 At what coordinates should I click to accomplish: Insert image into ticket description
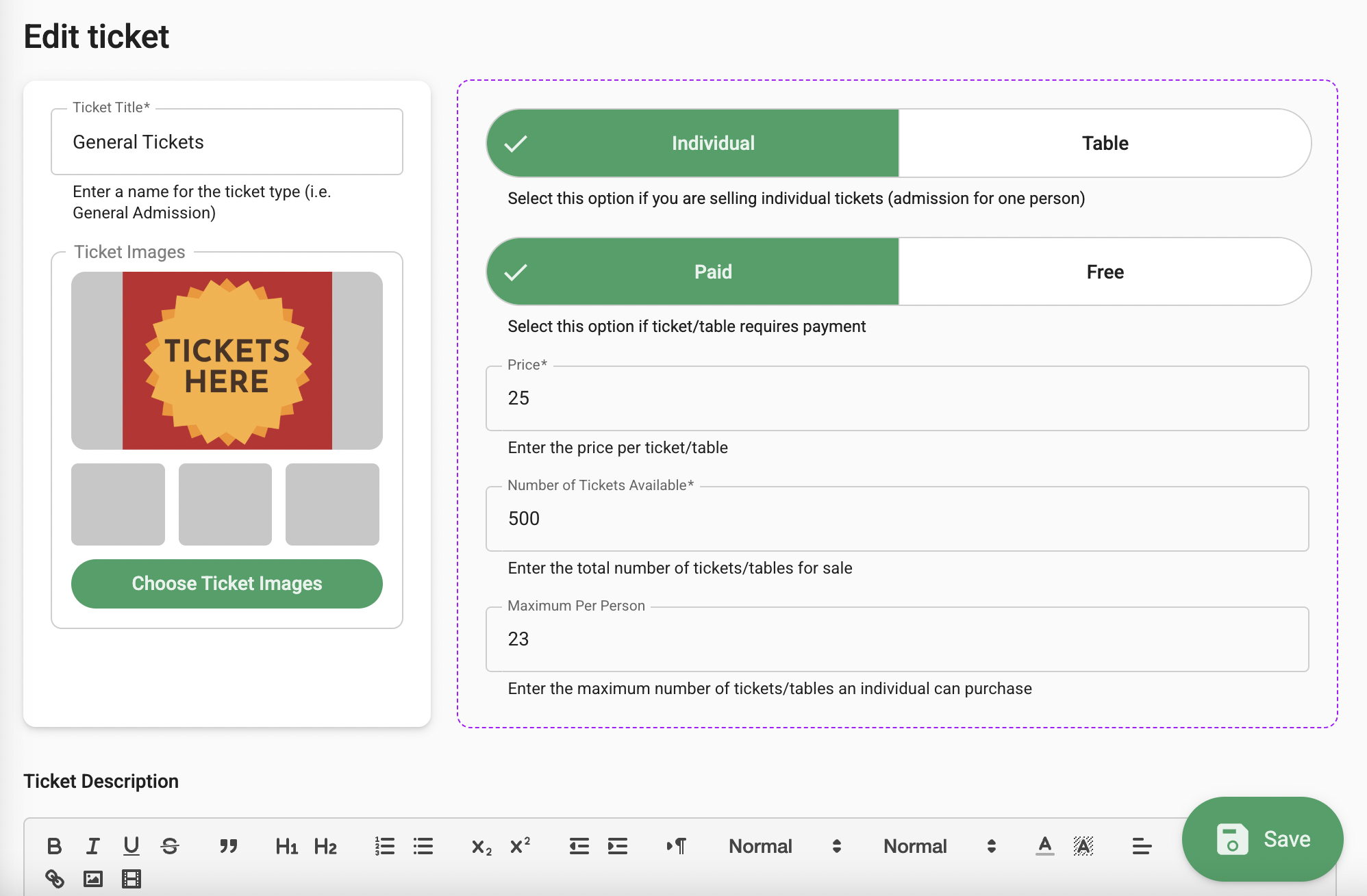pyautogui.click(x=93, y=878)
